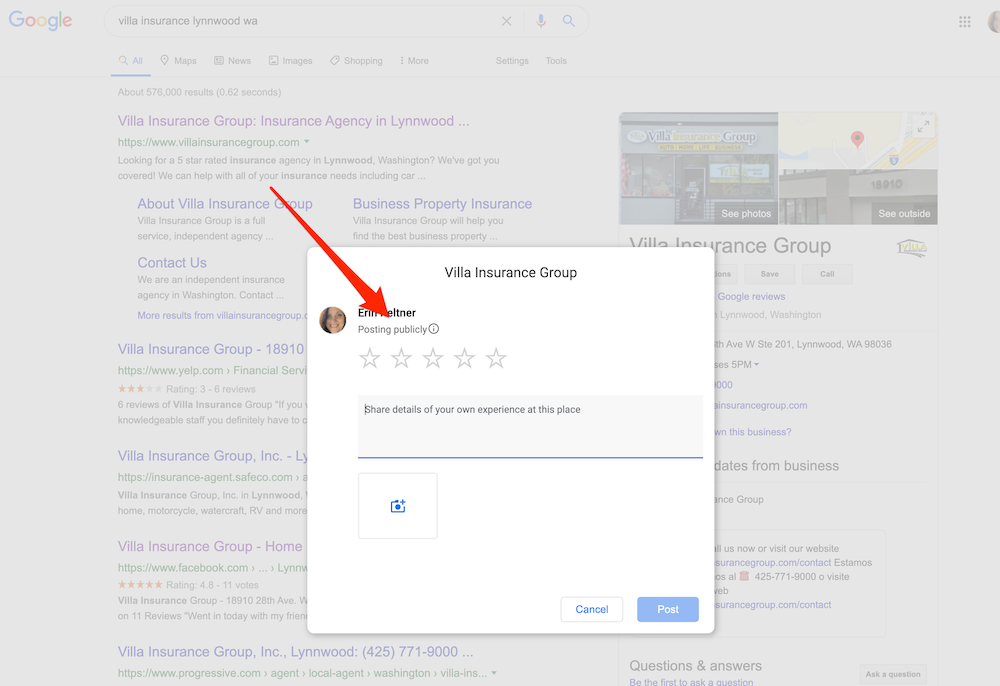This screenshot has width=1000, height=686.
Task: Open the Google apps grid
Action: [x=964, y=22]
